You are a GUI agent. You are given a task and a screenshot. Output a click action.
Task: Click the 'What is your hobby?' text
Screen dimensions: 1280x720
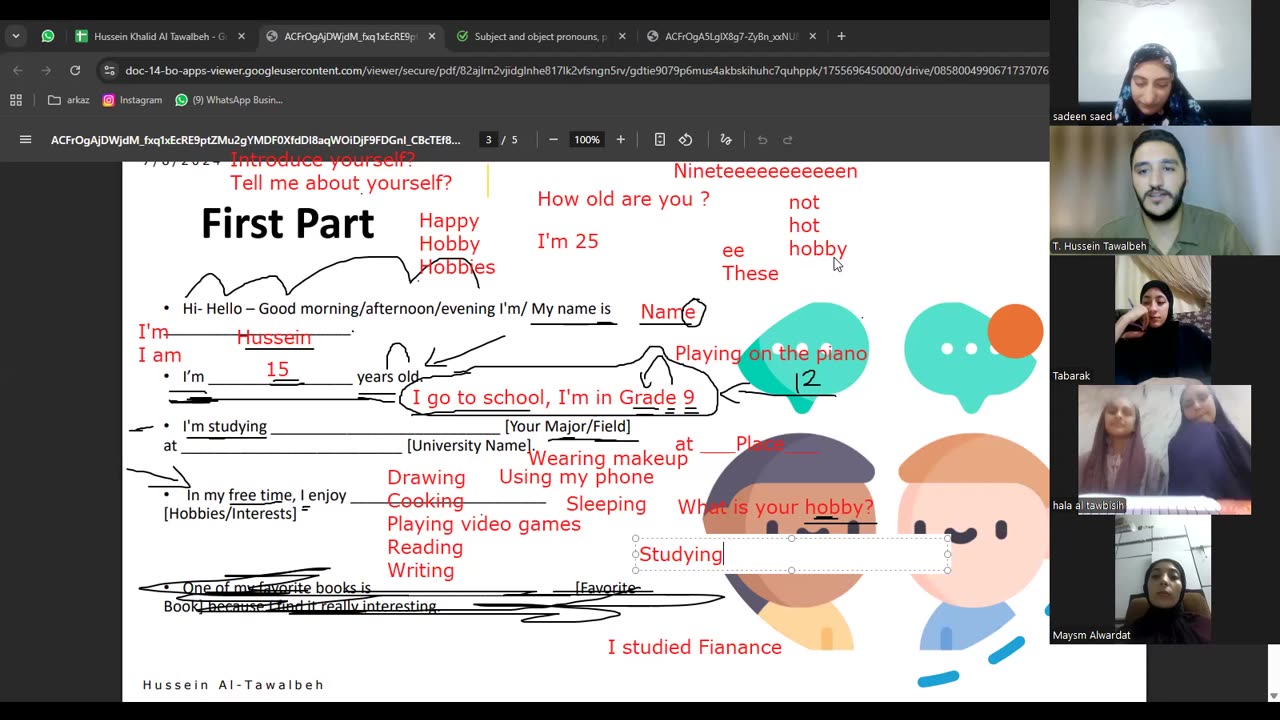tap(776, 507)
